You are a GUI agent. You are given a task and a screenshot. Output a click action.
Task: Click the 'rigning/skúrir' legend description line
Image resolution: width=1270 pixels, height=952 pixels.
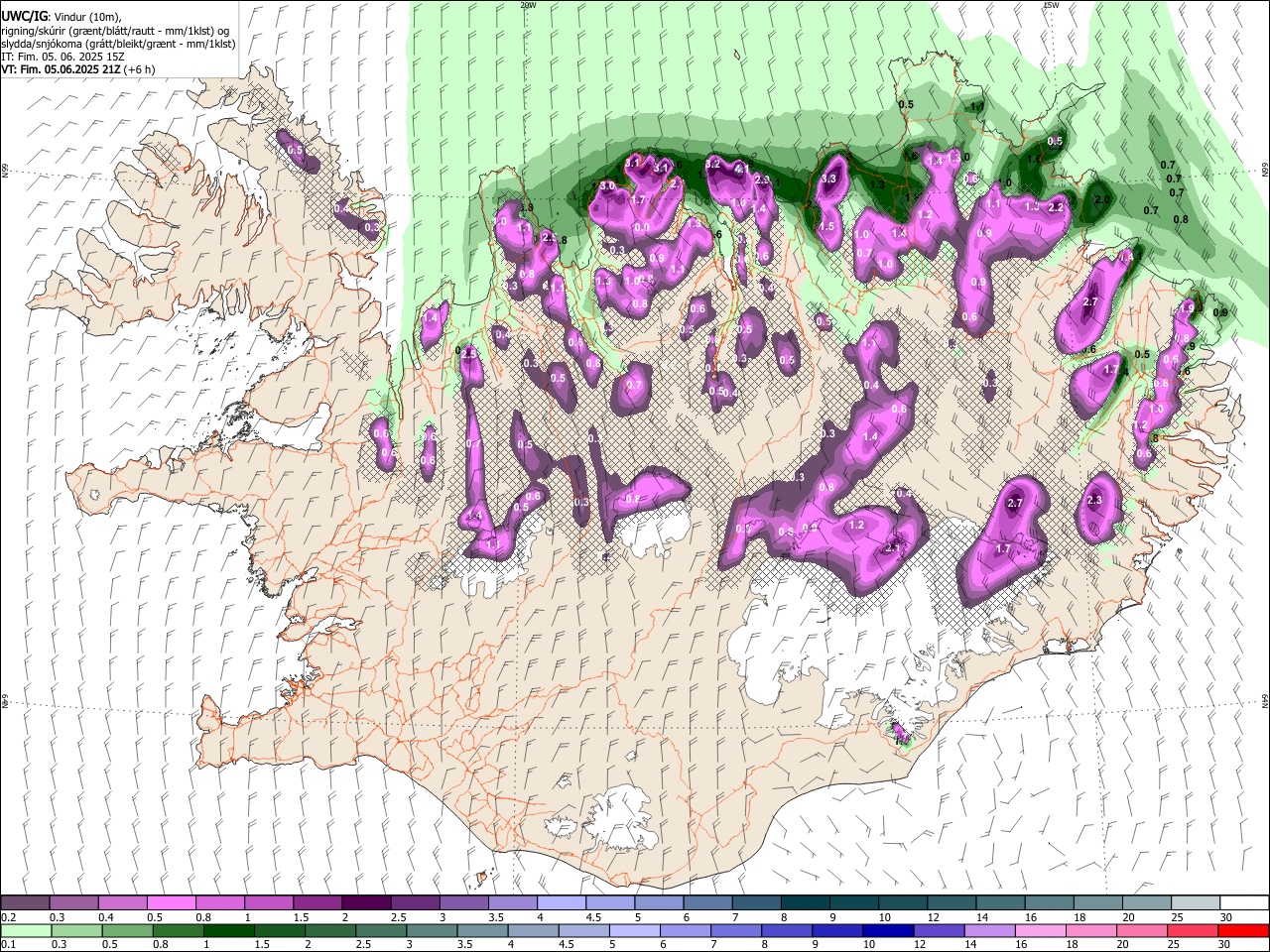click(x=116, y=31)
